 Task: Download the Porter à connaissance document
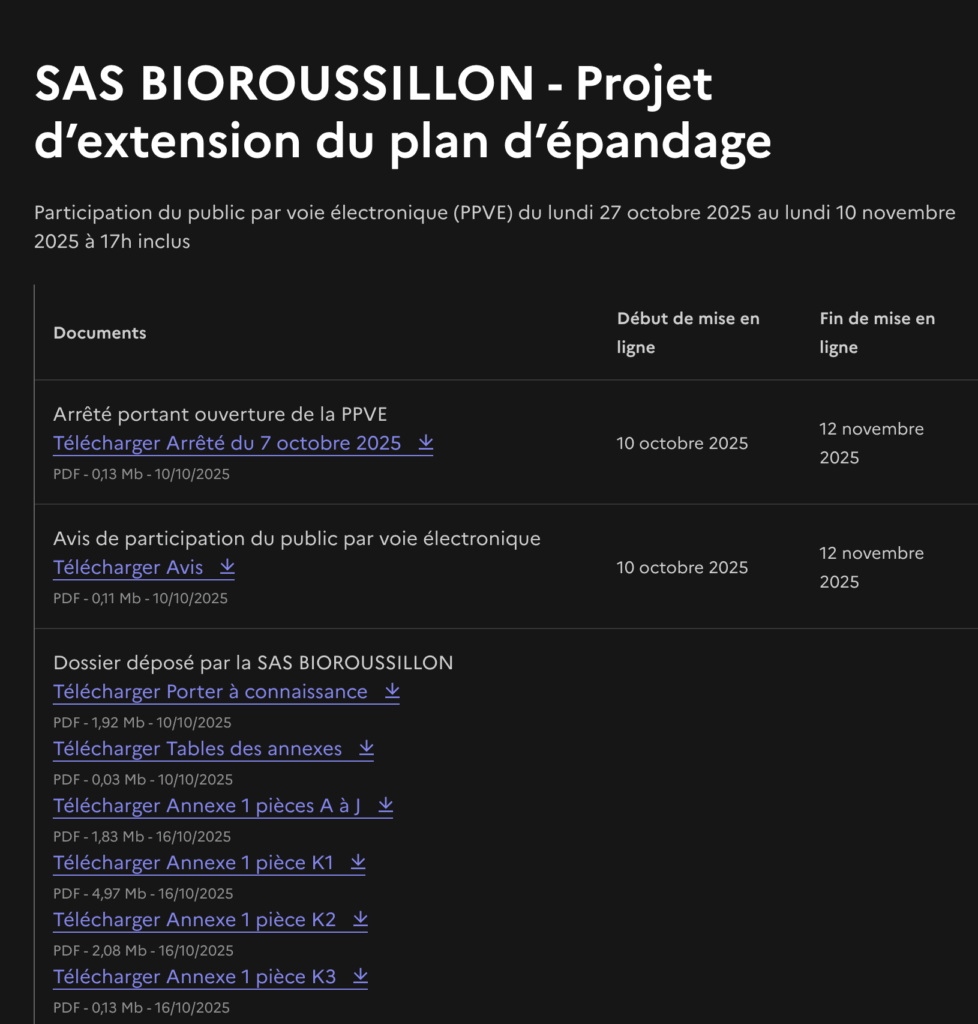click(x=210, y=691)
